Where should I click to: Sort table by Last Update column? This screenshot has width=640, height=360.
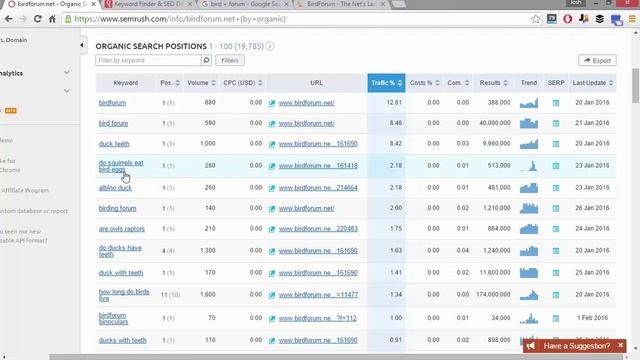tap(593, 83)
